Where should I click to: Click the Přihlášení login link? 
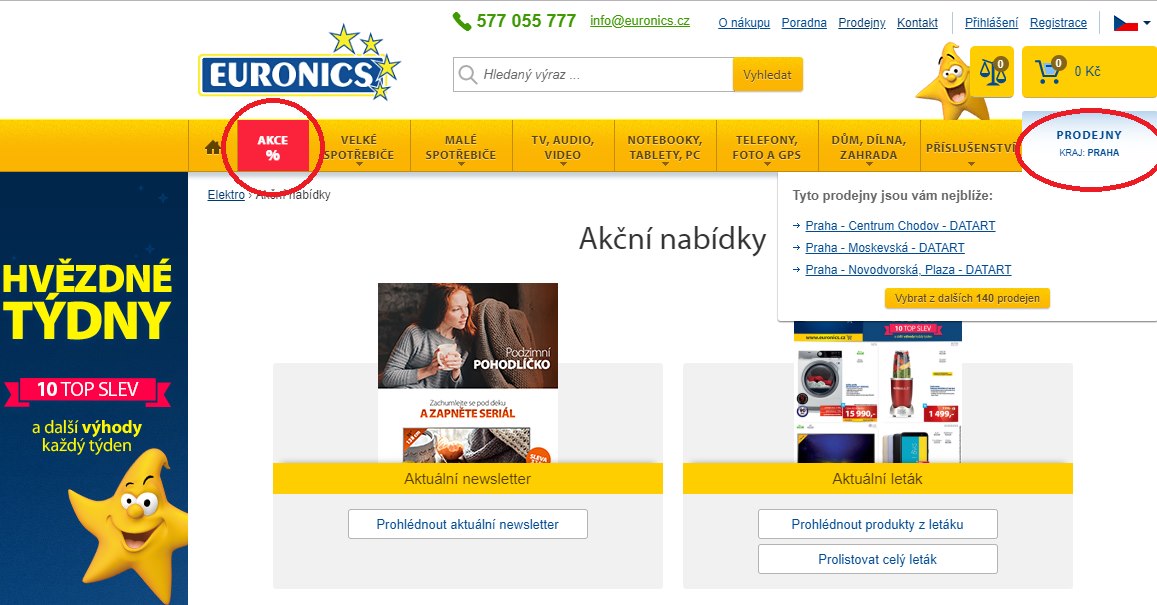[x=992, y=23]
